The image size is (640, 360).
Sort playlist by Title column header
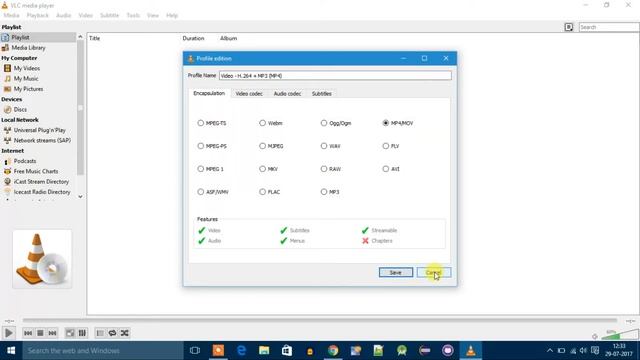point(95,38)
